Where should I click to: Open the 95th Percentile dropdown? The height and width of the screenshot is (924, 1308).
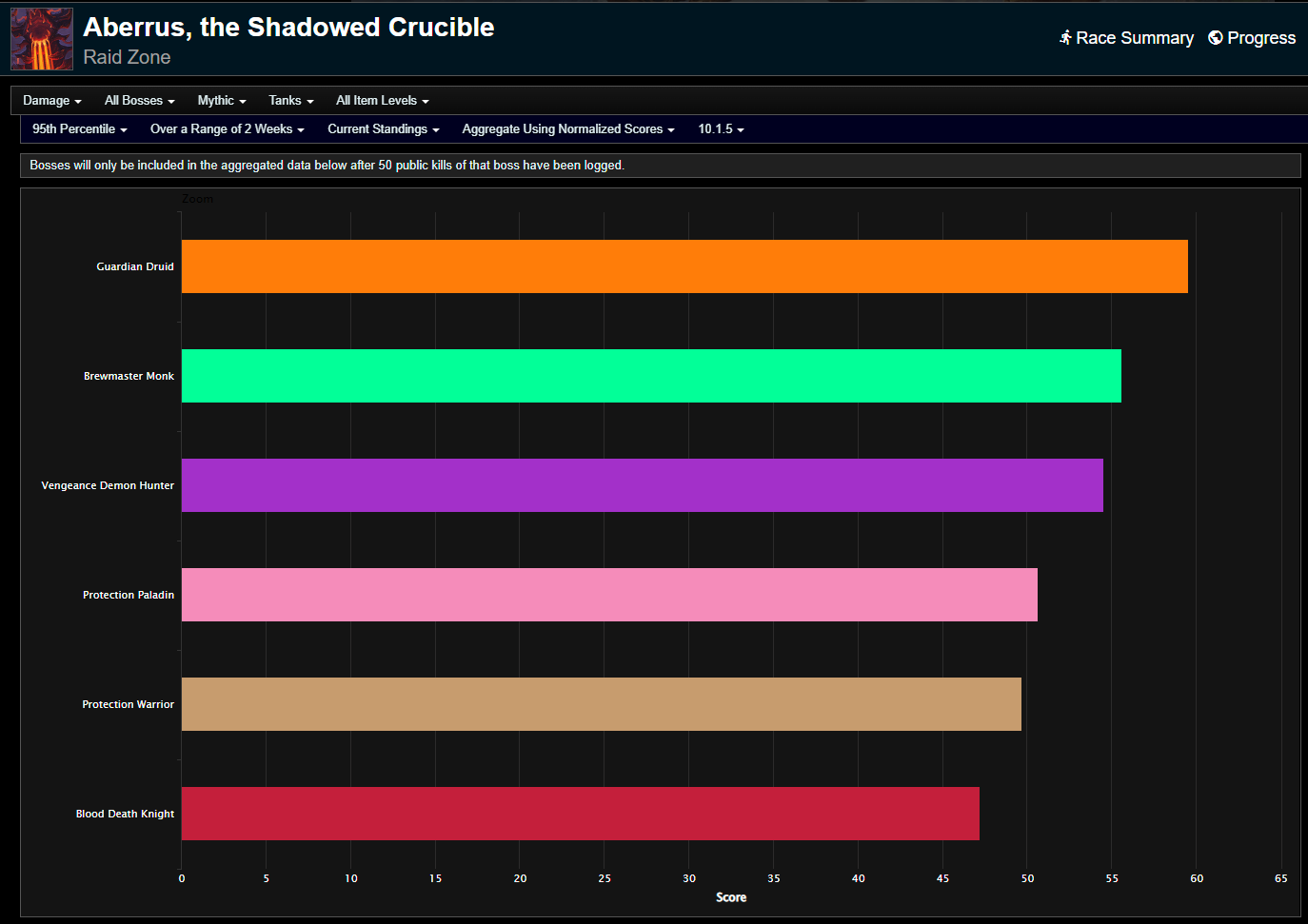coord(79,129)
